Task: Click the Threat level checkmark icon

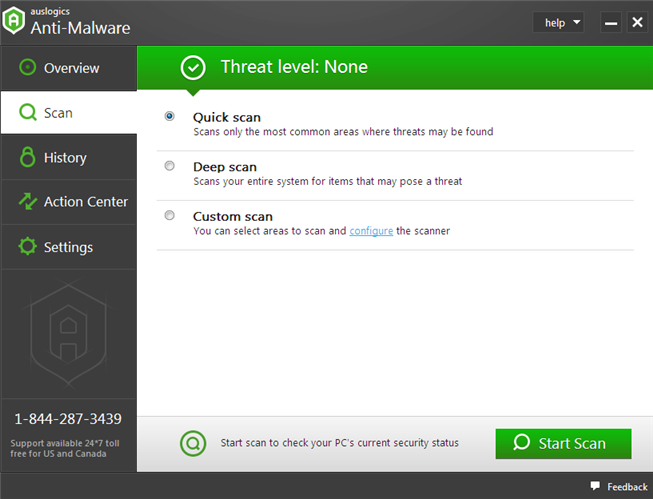Action: click(193, 67)
